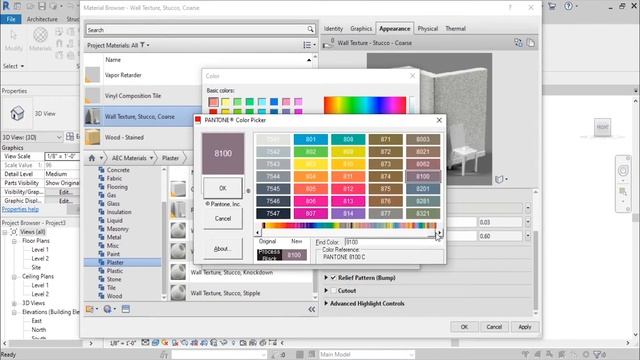Switch to the Graphics tab
Image resolution: width=640 pixels, height=360 pixels.
point(361,29)
